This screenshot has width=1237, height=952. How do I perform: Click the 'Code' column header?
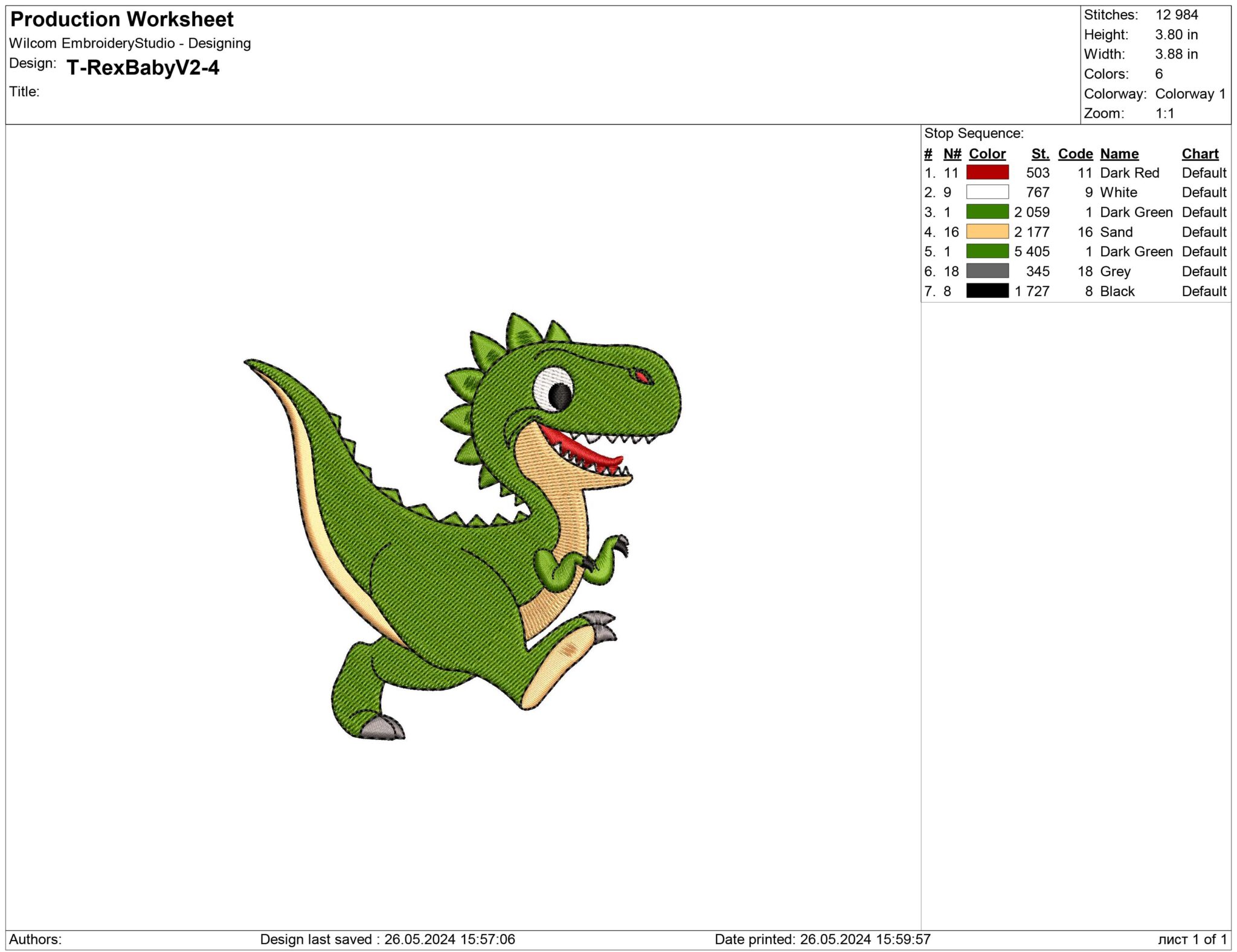tap(1075, 154)
